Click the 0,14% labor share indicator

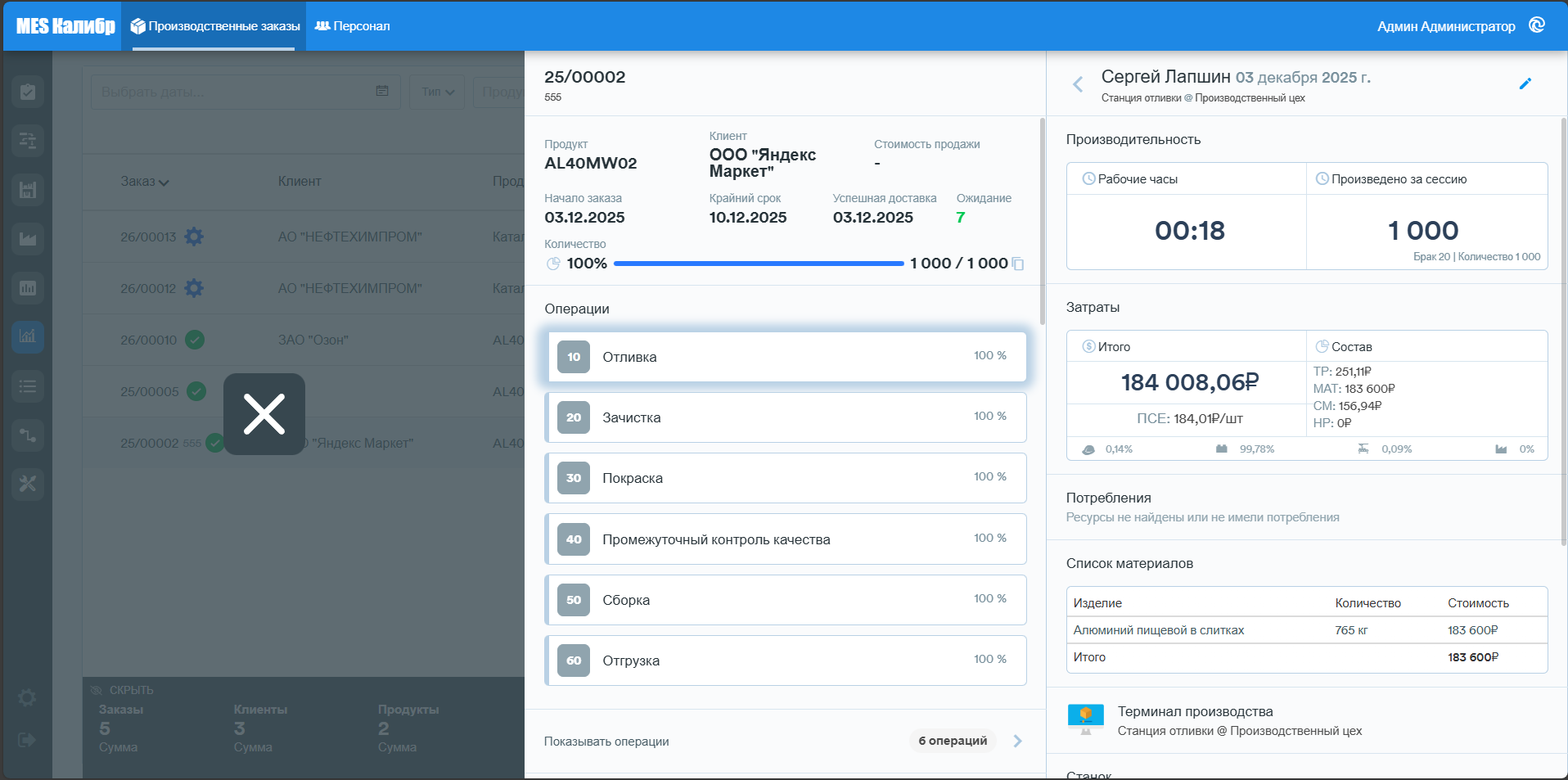(x=1107, y=449)
